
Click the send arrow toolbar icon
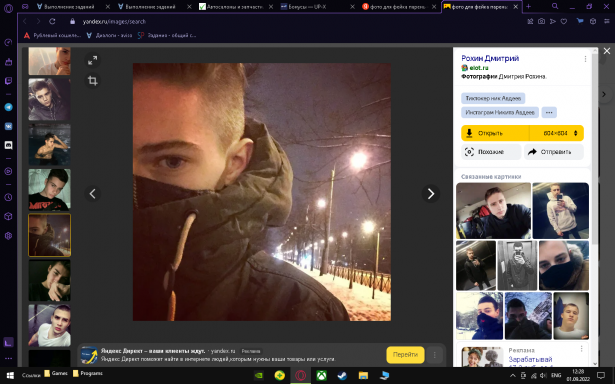pos(553,22)
